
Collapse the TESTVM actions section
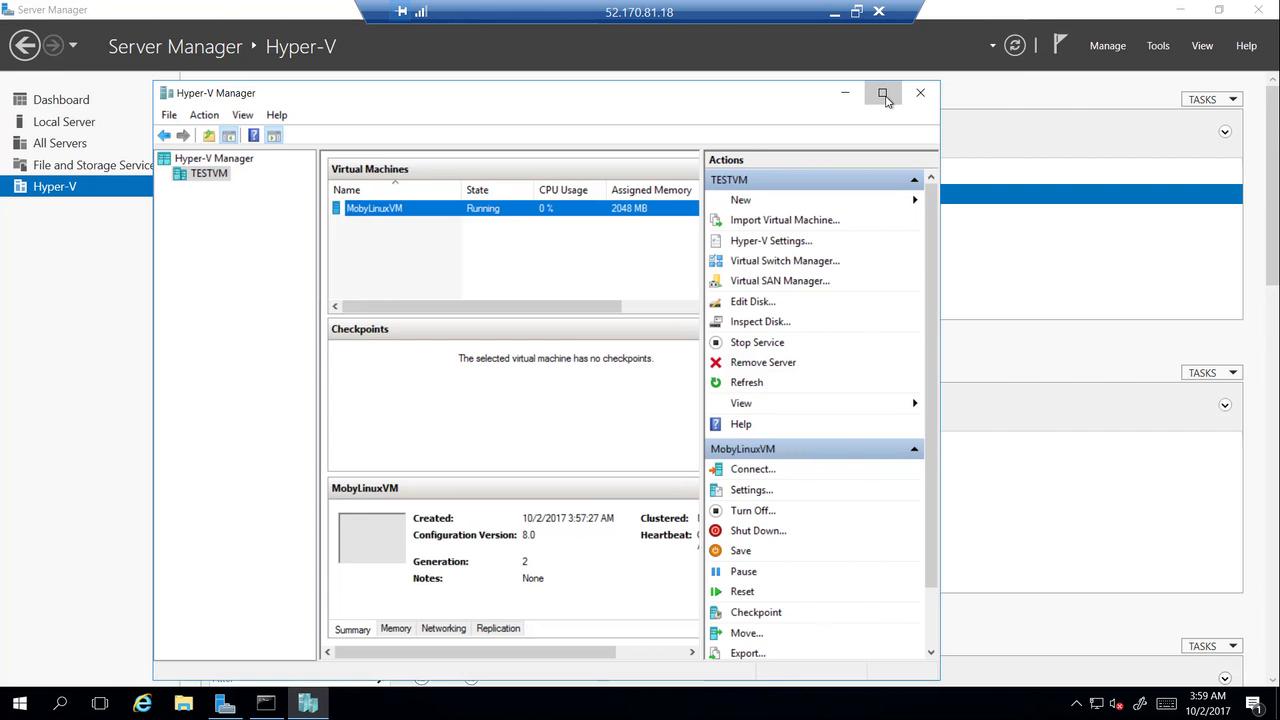tap(914, 180)
